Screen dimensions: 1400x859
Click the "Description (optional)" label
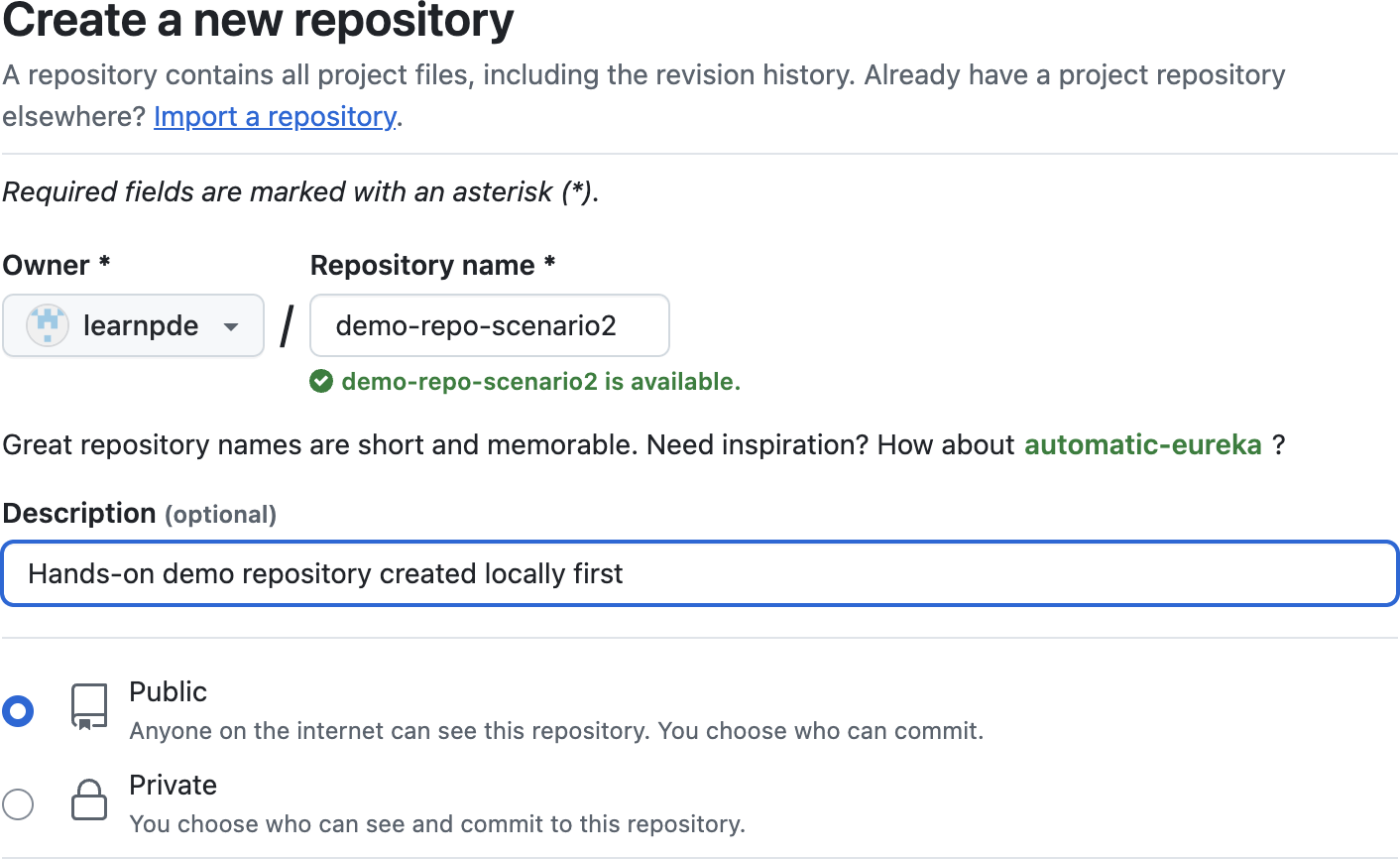pos(140,513)
